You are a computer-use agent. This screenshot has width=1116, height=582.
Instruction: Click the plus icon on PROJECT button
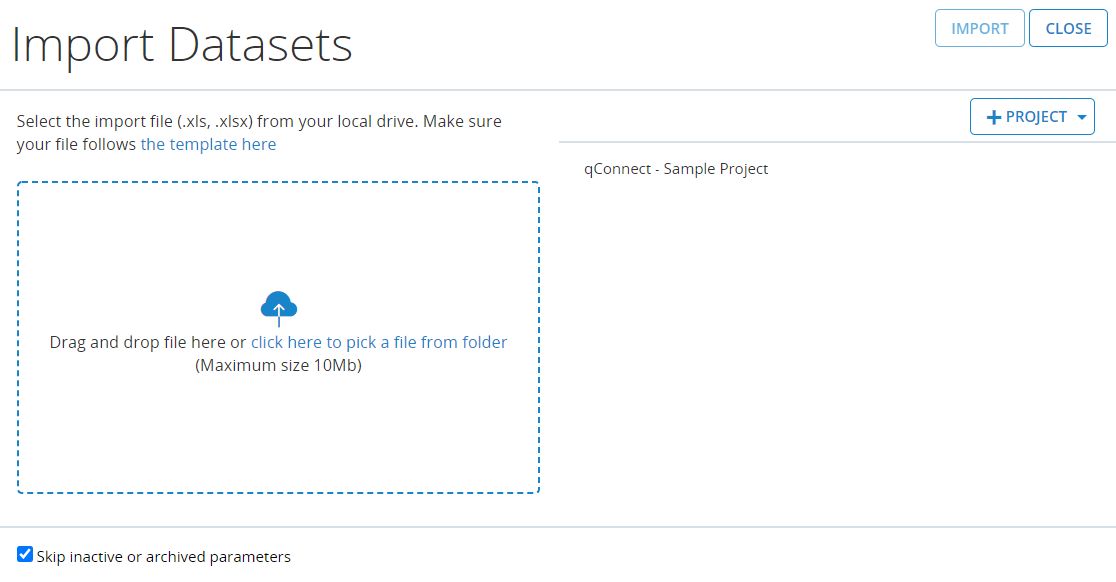(x=993, y=118)
